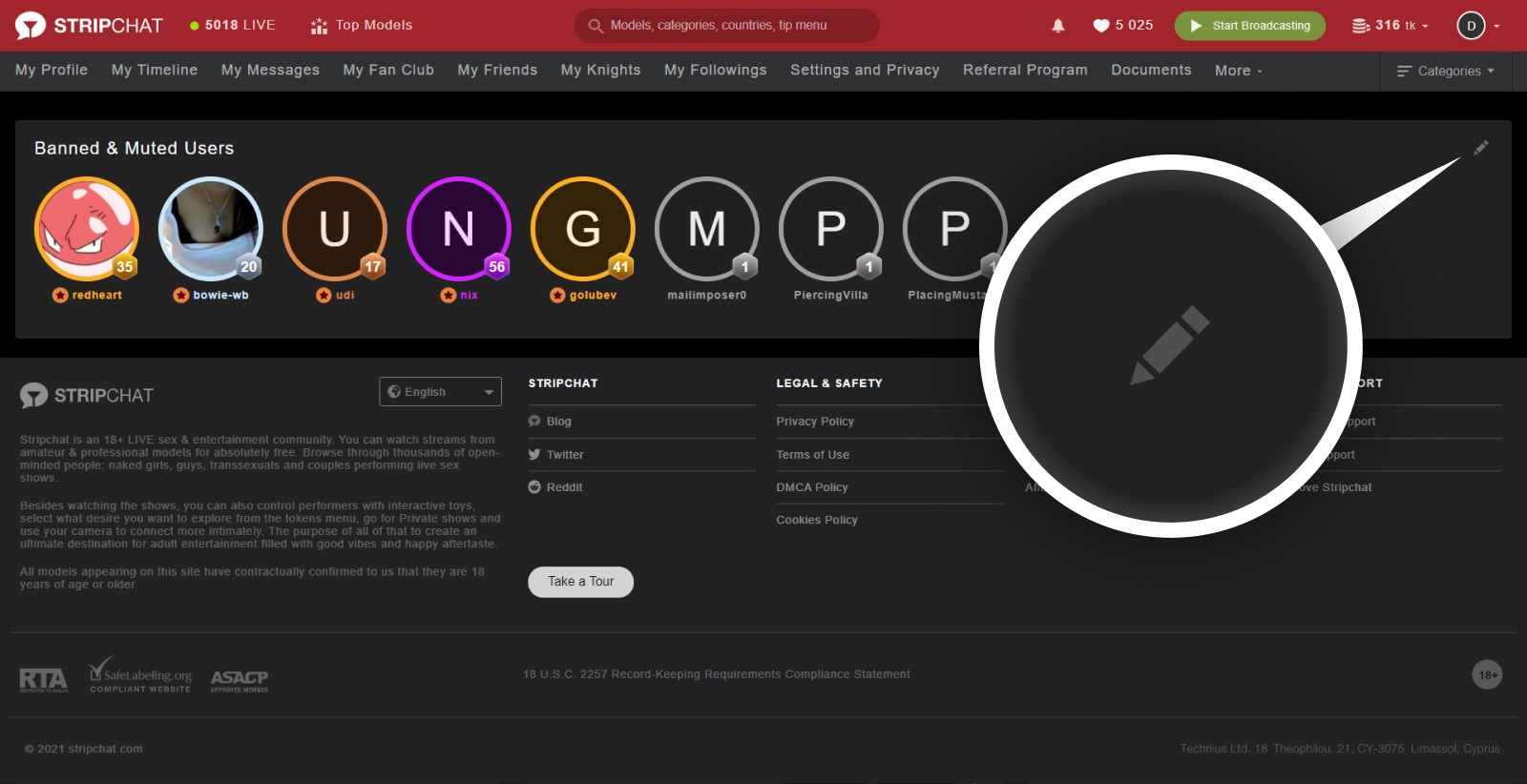This screenshot has width=1527, height=784.
Task: Expand the More menu
Action: (x=1238, y=71)
